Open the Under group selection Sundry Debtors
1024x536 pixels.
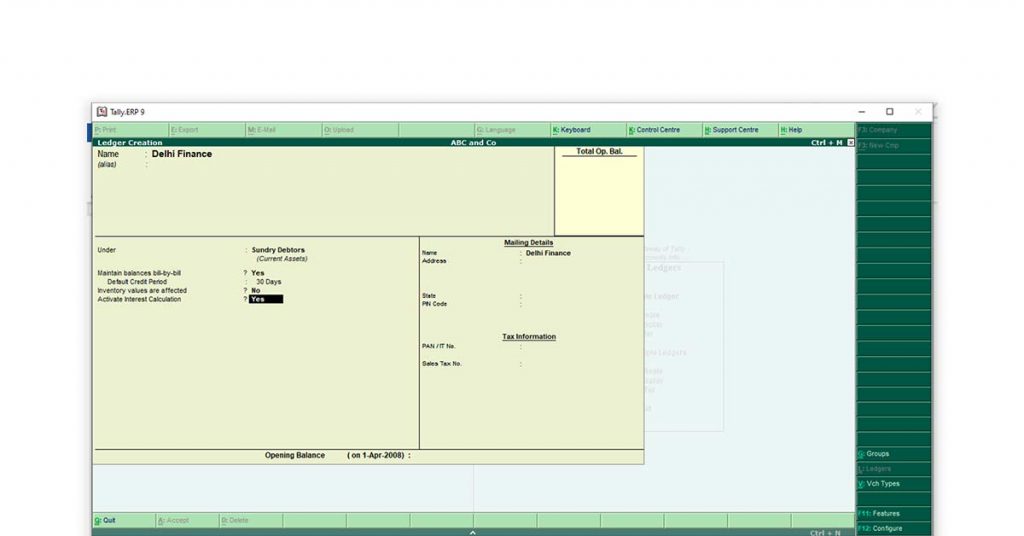click(x=278, y=250)
